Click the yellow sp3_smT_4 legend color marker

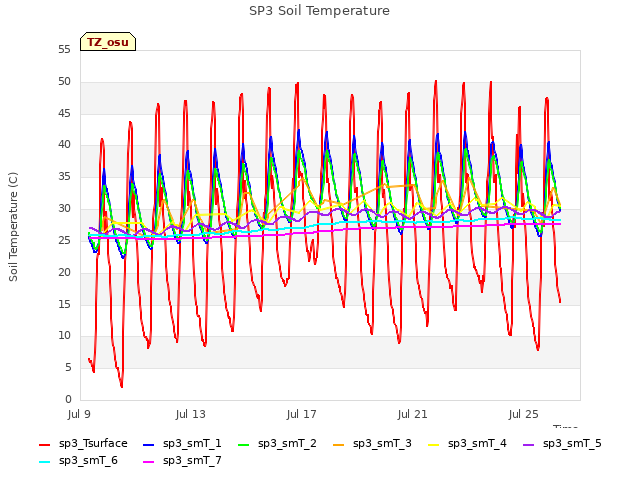(x=433, y=445)
